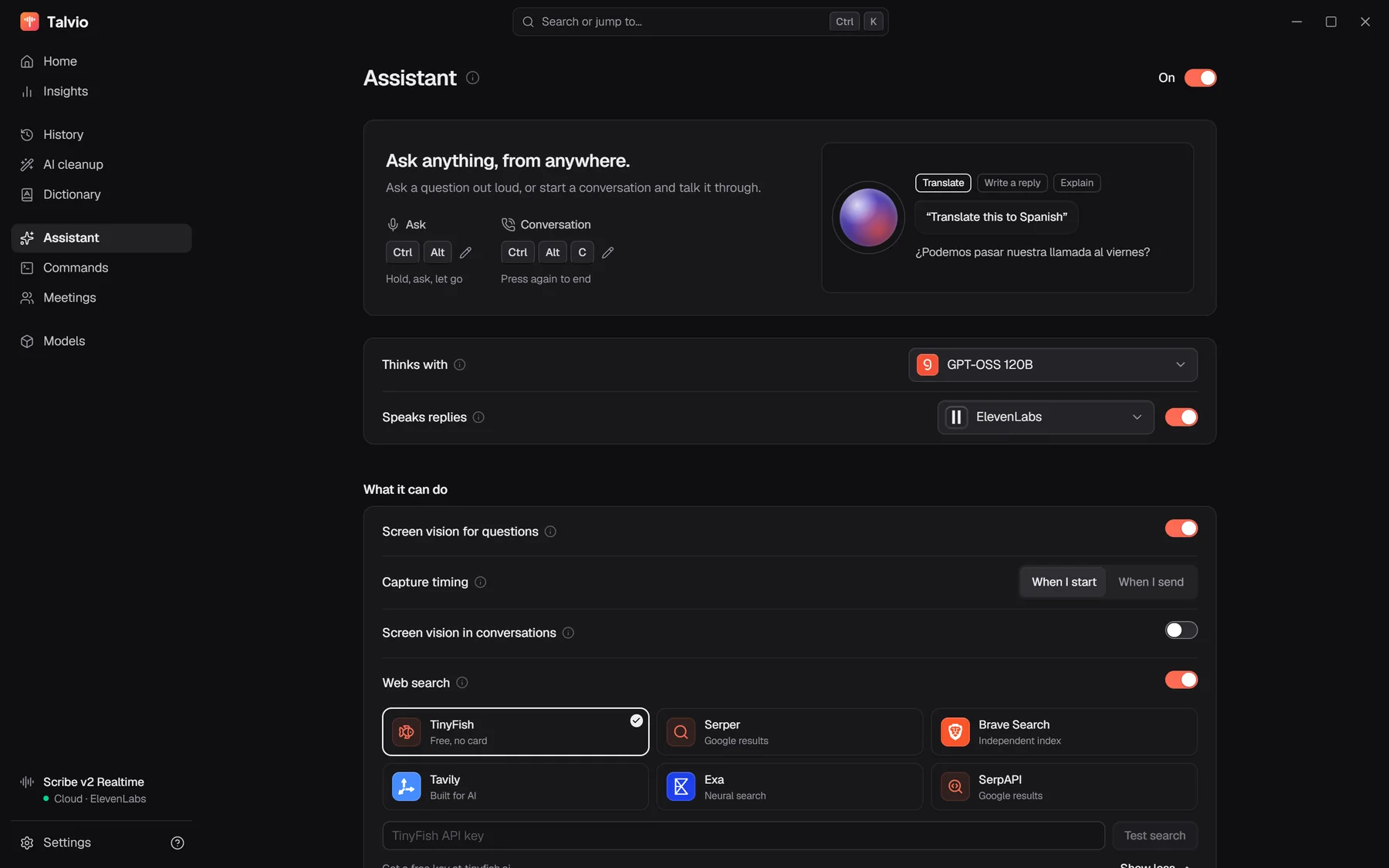Image resolution: width=1389 pixels, height=868 pixels.
Task: Select the Translate example chip
Action: click(943, 183)
